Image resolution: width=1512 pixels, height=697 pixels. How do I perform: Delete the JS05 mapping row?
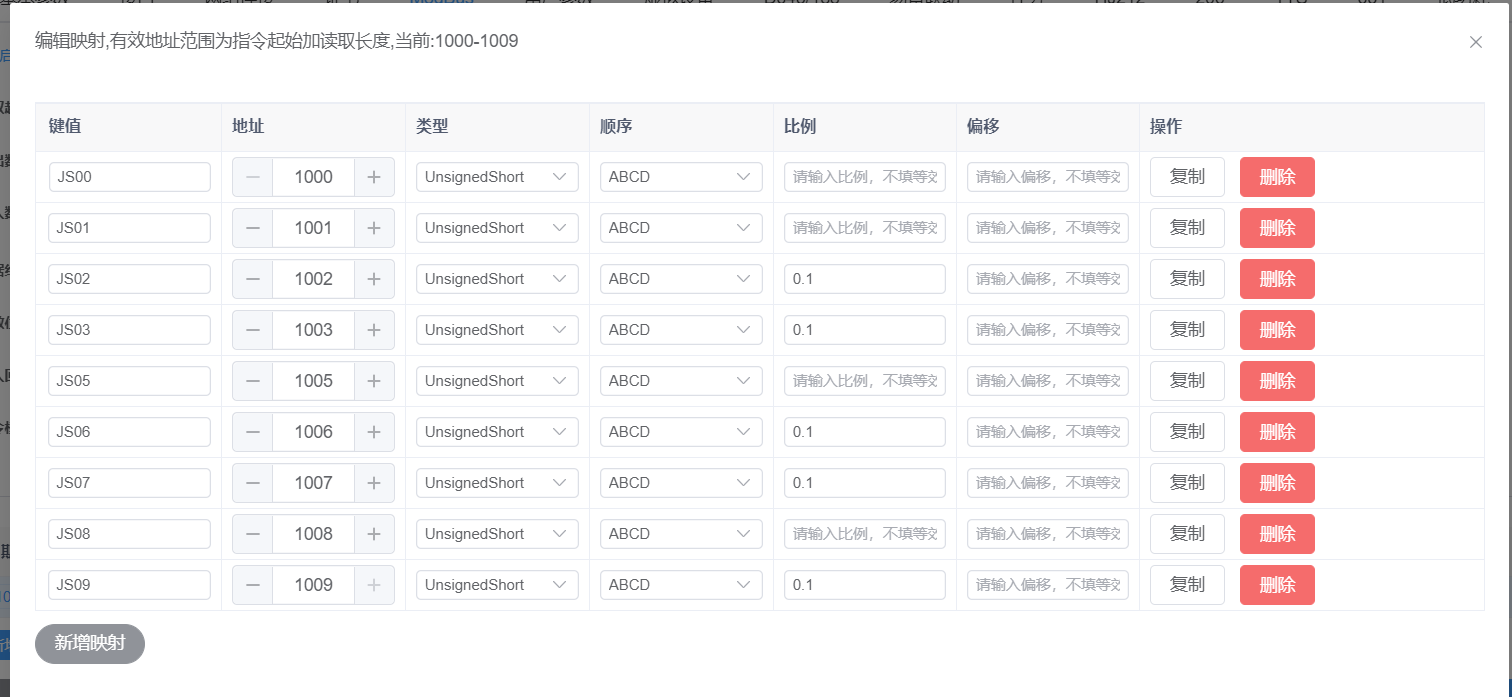click(x=1277, y=381)
